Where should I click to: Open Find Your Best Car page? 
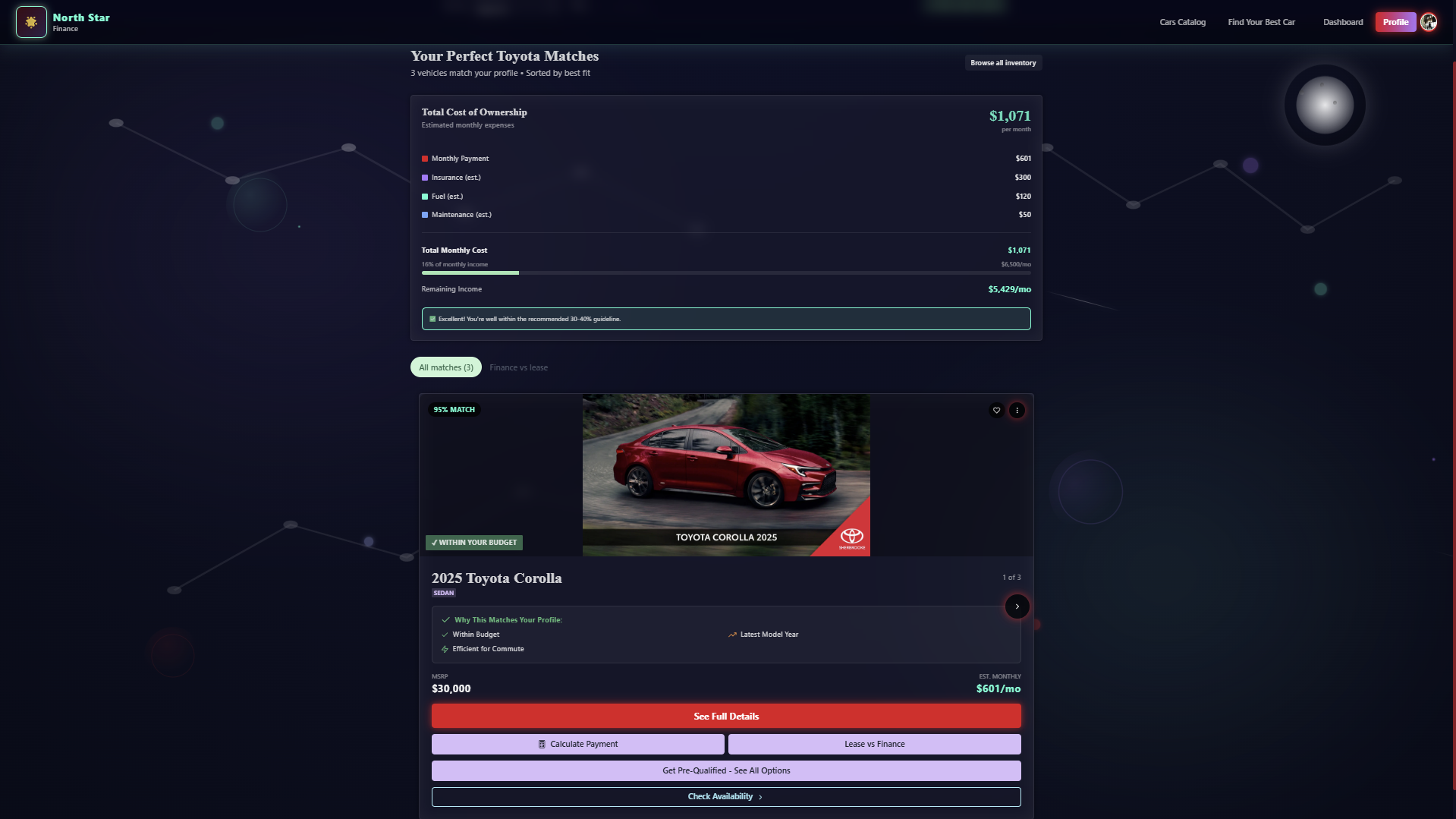pos(1261,22)
